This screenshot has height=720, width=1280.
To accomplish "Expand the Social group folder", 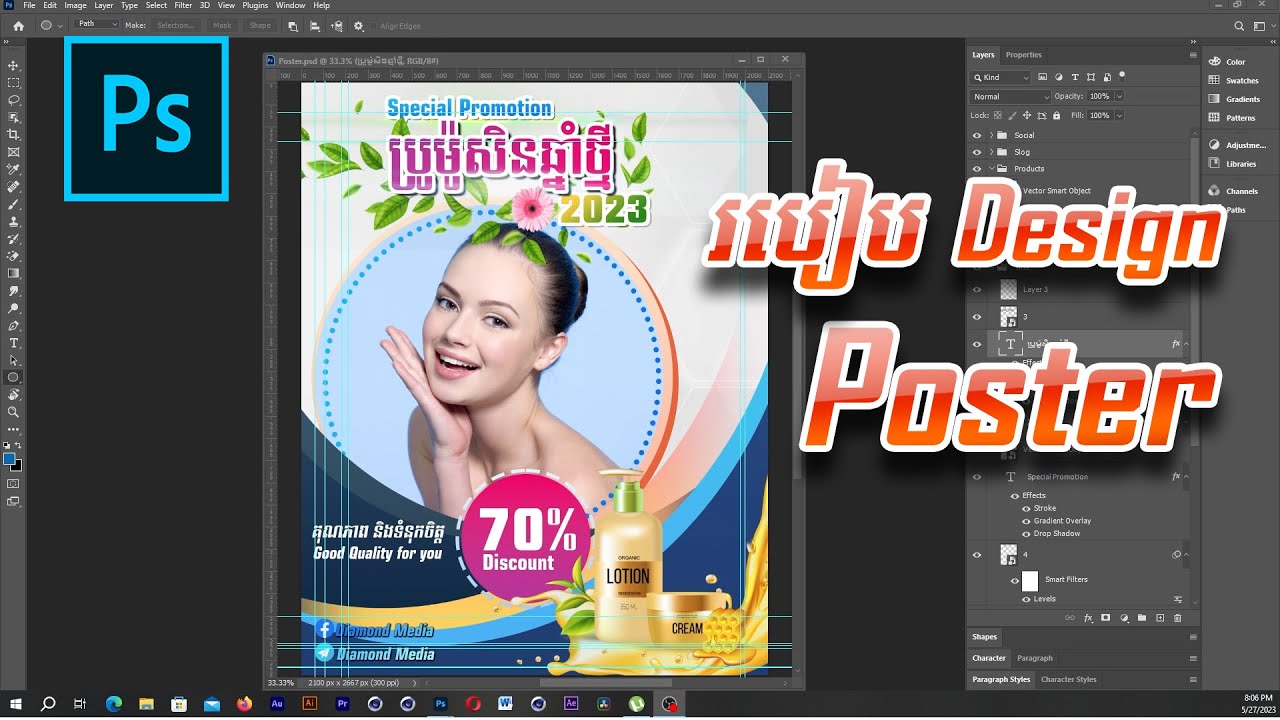I will [992, 135].
